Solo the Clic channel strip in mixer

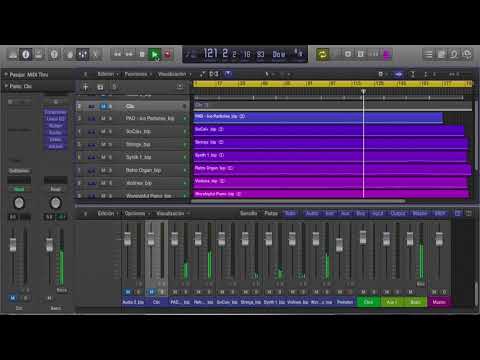point(162,292)
